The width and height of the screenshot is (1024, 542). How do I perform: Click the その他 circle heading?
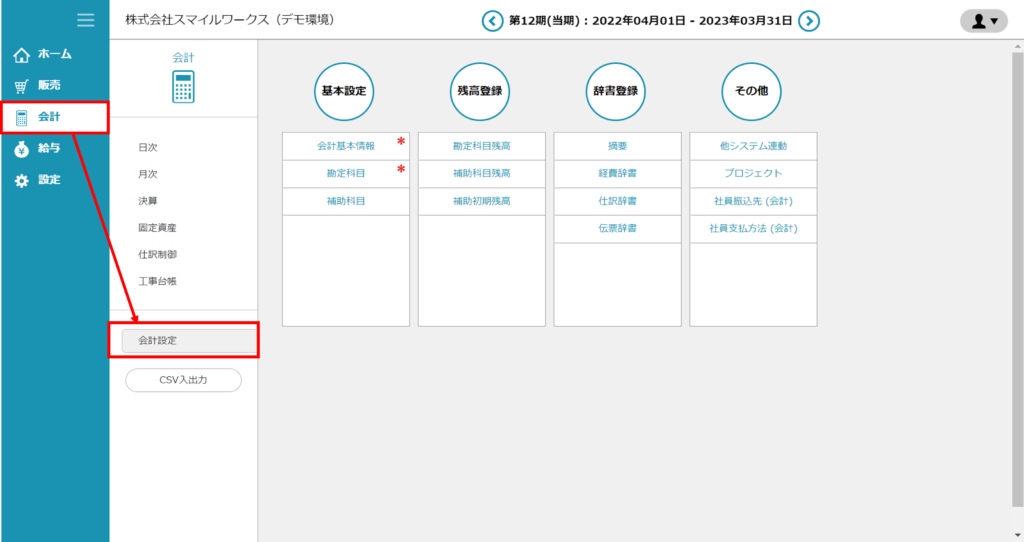tap(752, 91)
